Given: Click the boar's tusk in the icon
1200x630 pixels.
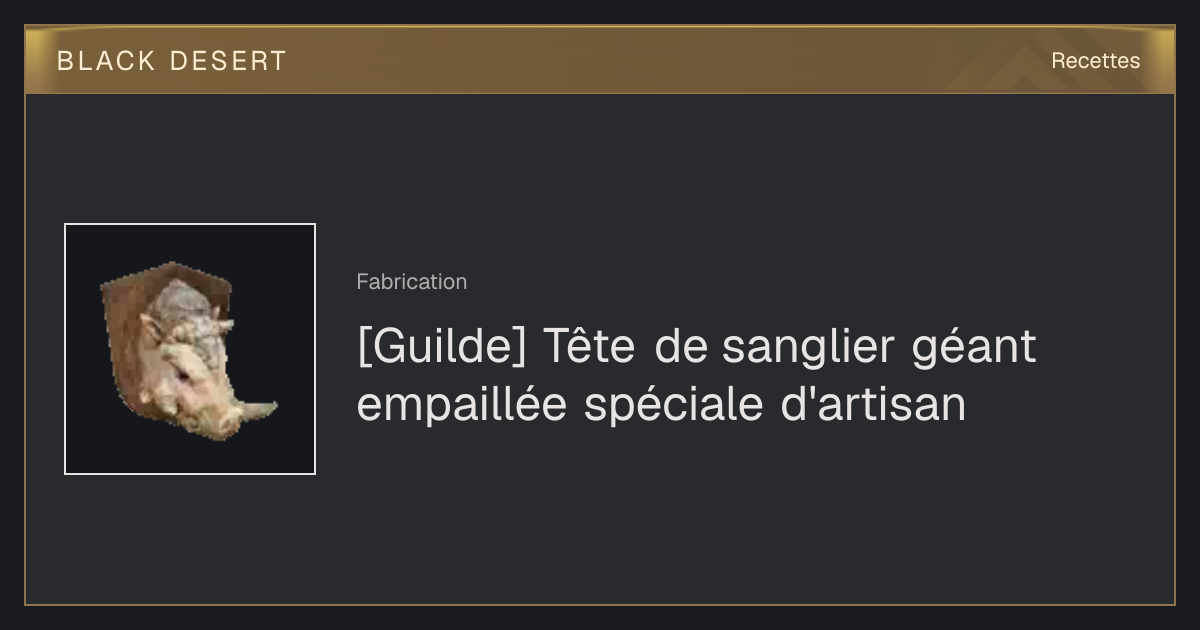Looking at the screenshot, I should point(257,410).
